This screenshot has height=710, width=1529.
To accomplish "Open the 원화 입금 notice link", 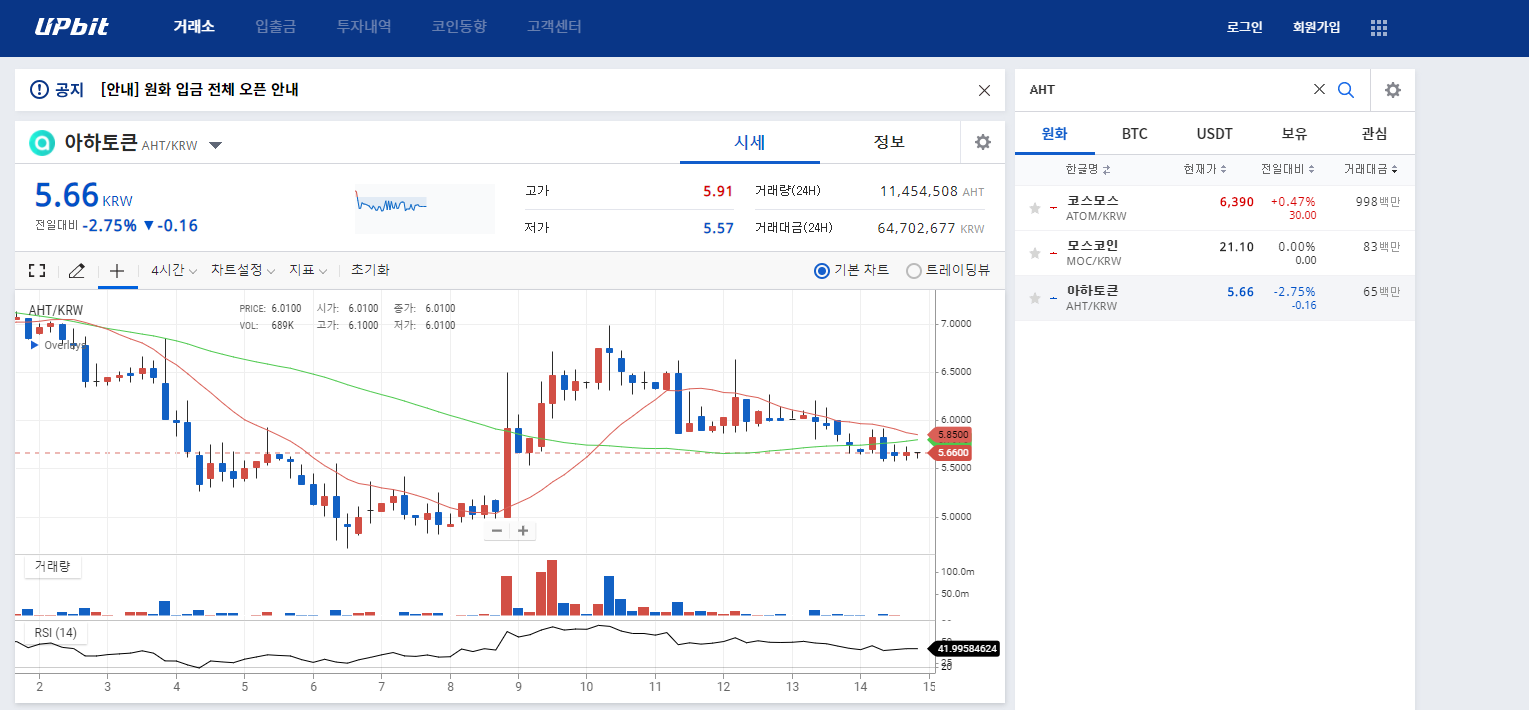I will pyautogui.click(x=200, y=90).
